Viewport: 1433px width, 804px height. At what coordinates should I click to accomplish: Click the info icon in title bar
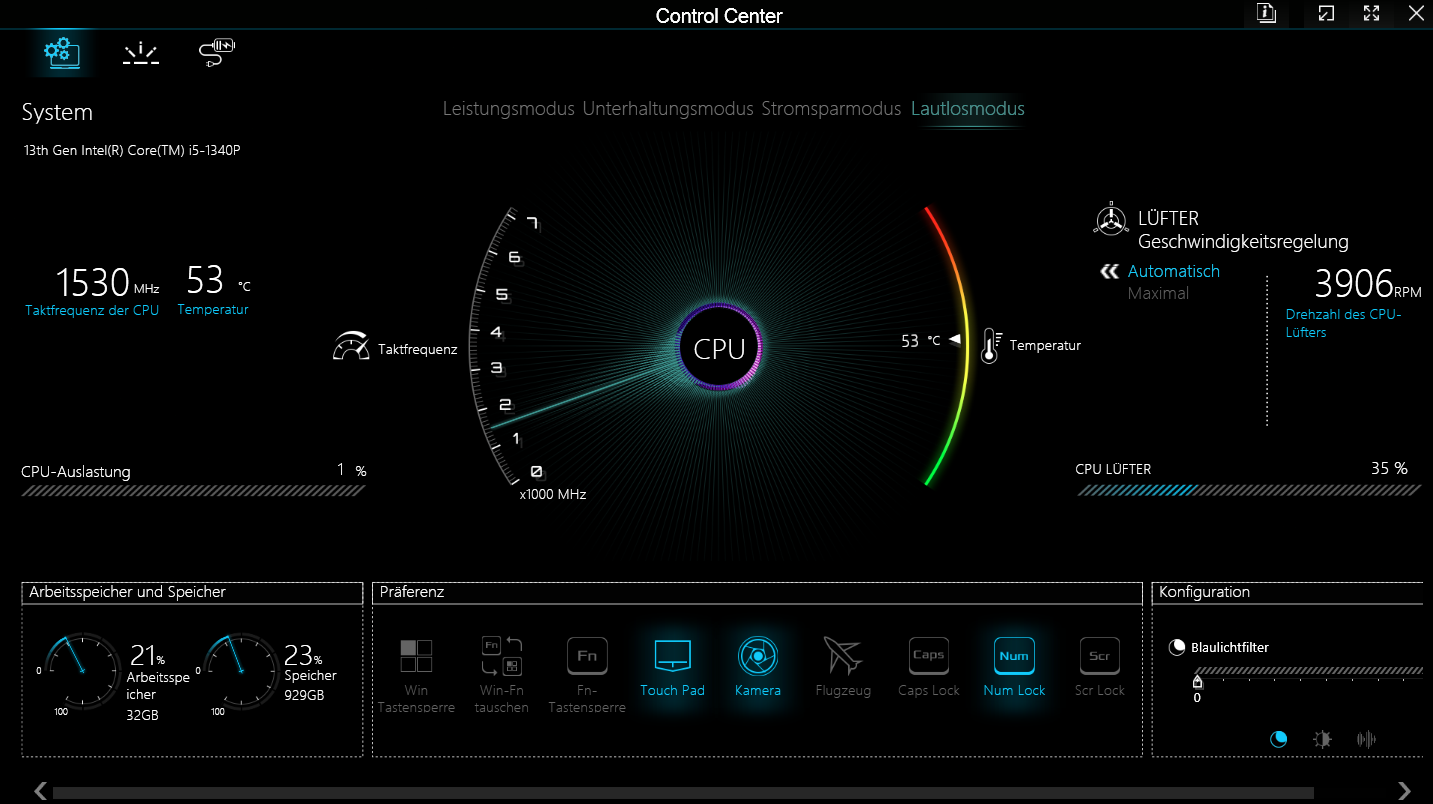(x=1267, y=13)
